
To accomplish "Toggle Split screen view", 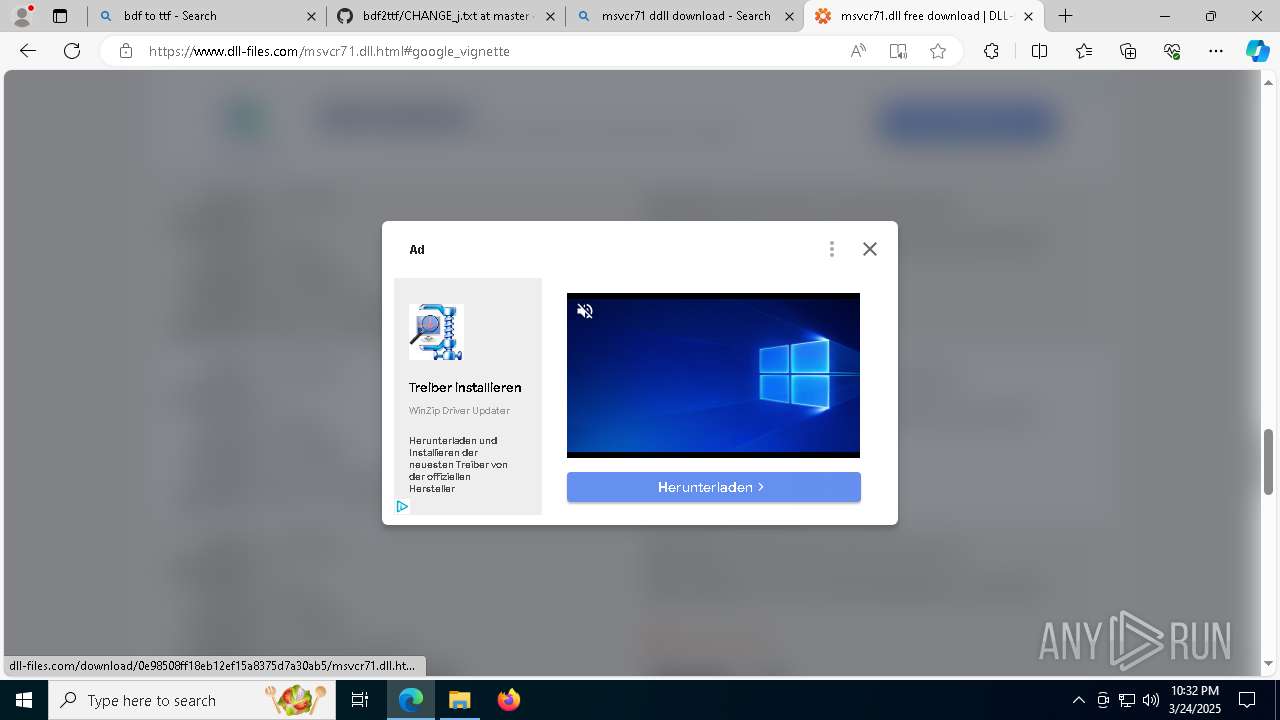I will tap(1039, 51).
